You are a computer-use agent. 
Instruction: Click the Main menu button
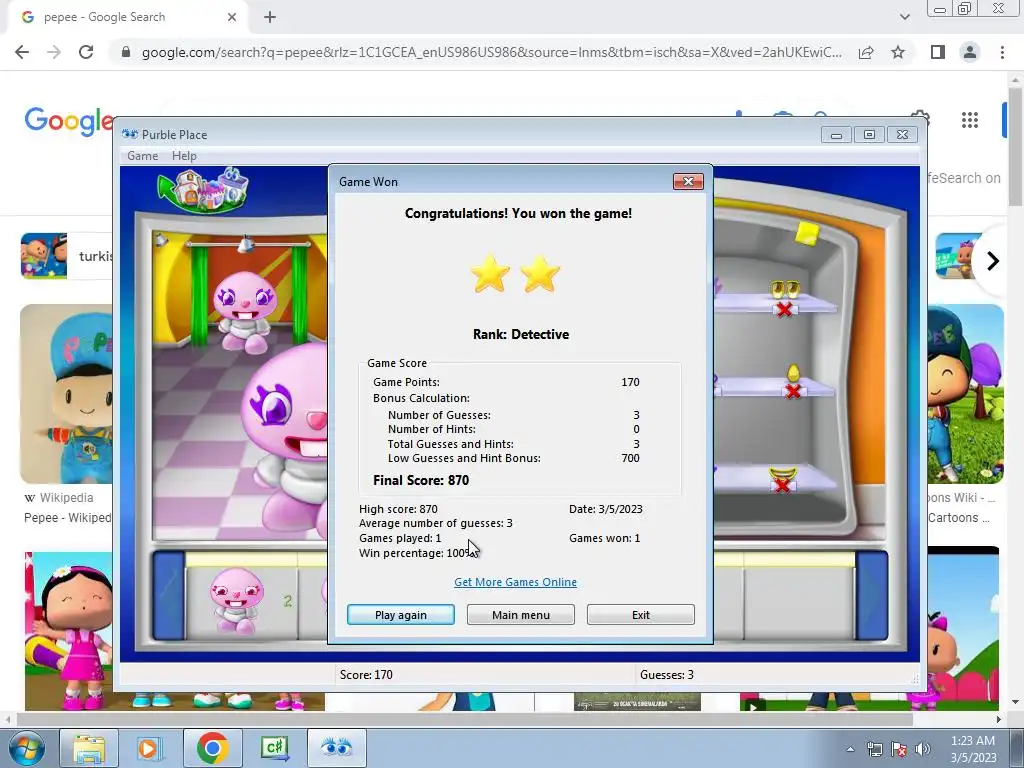pyautogui.click(x=520, y=615)
